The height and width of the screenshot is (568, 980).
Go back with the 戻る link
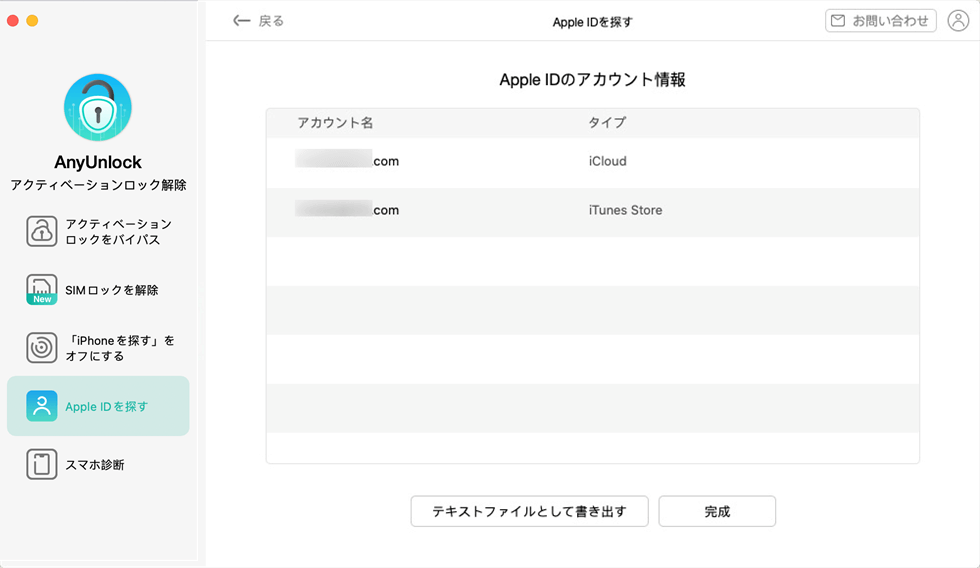point(258,21)
